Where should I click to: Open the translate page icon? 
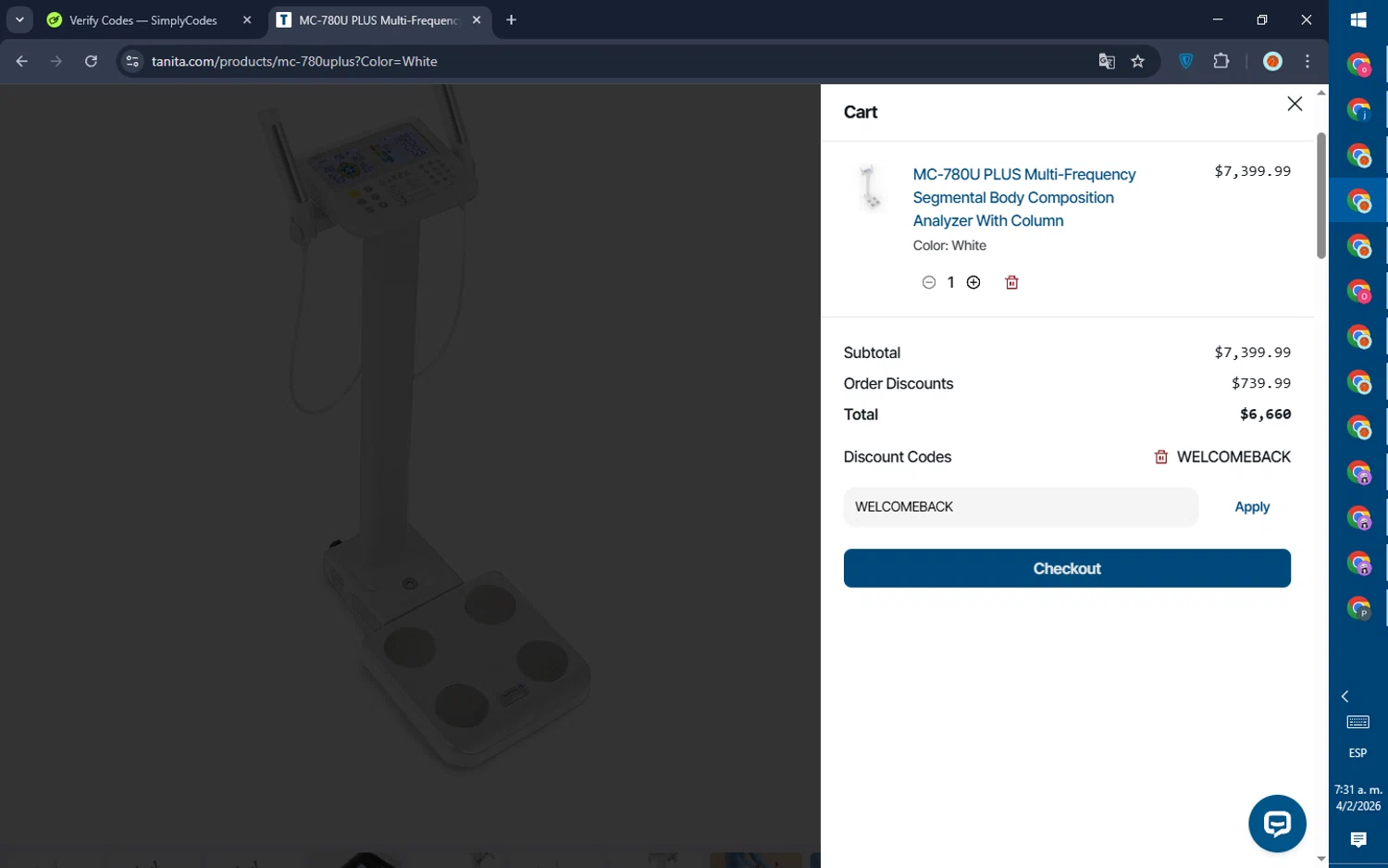click(1107, 61)
